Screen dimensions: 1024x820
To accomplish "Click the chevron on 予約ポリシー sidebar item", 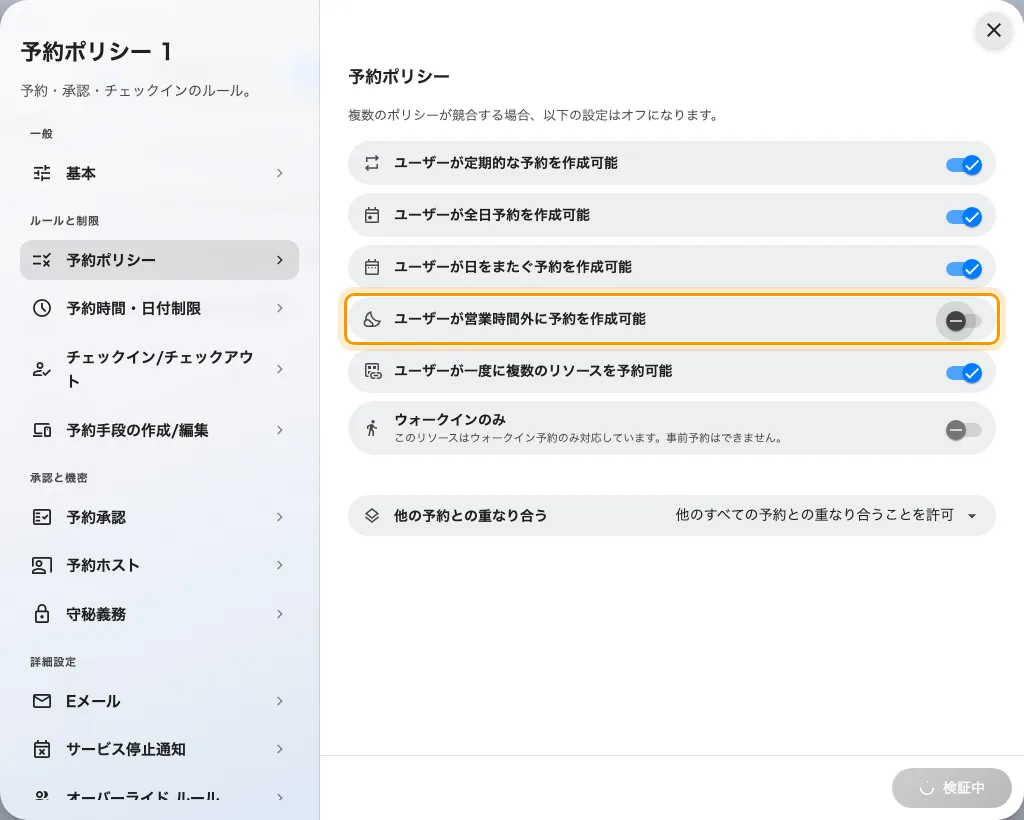I will click(x=280, y=260).
